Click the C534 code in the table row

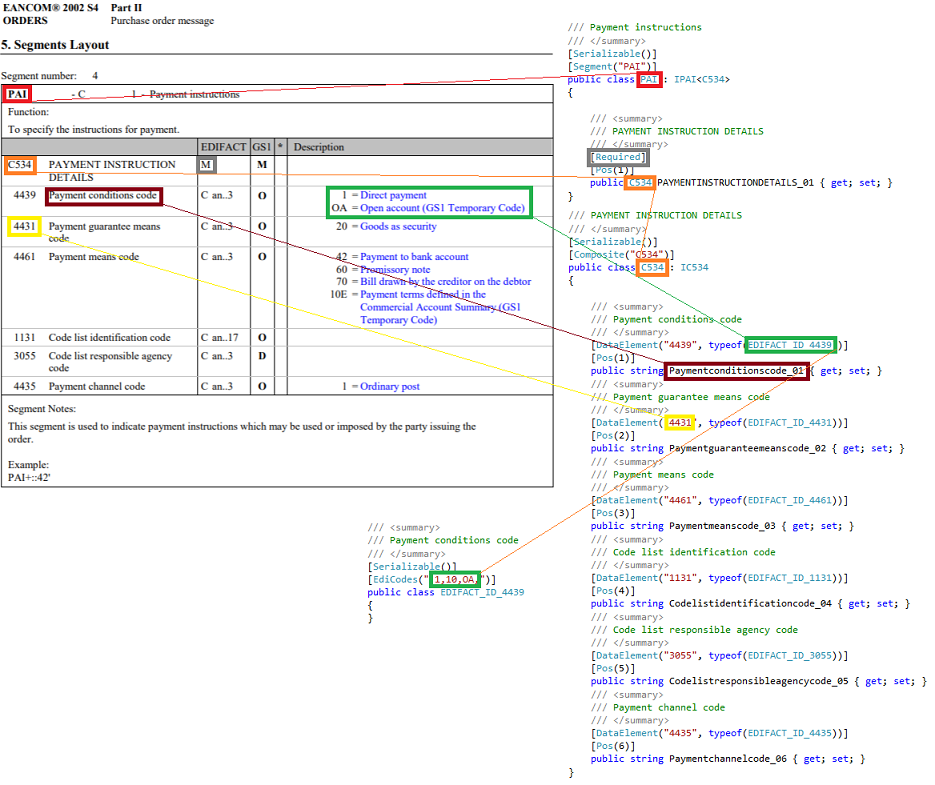pyautogui.click(x=20, y=165)
